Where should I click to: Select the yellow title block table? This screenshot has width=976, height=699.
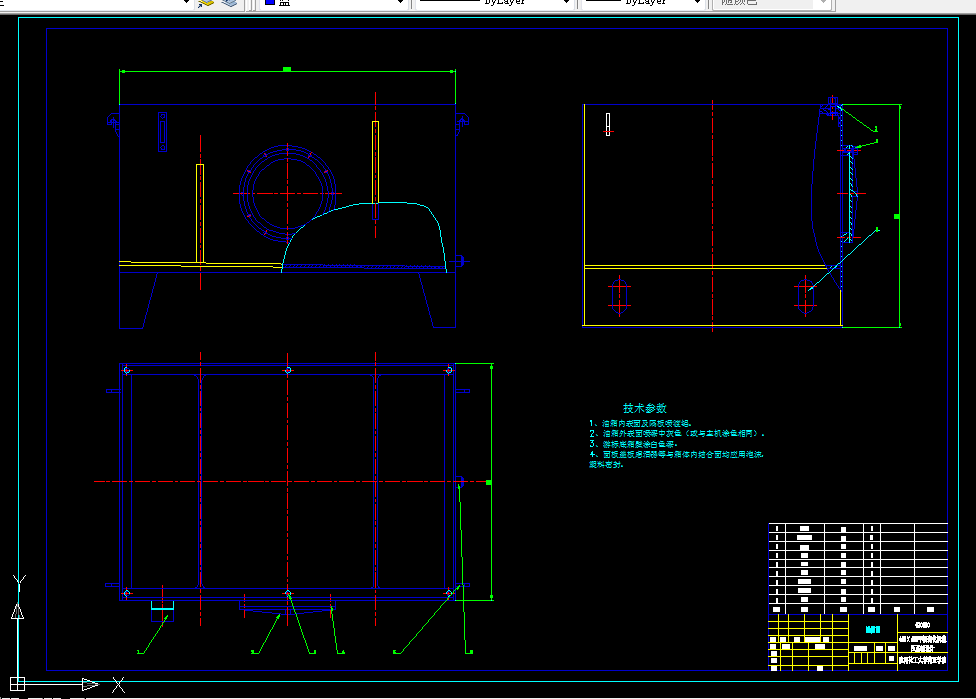point(858,642)
